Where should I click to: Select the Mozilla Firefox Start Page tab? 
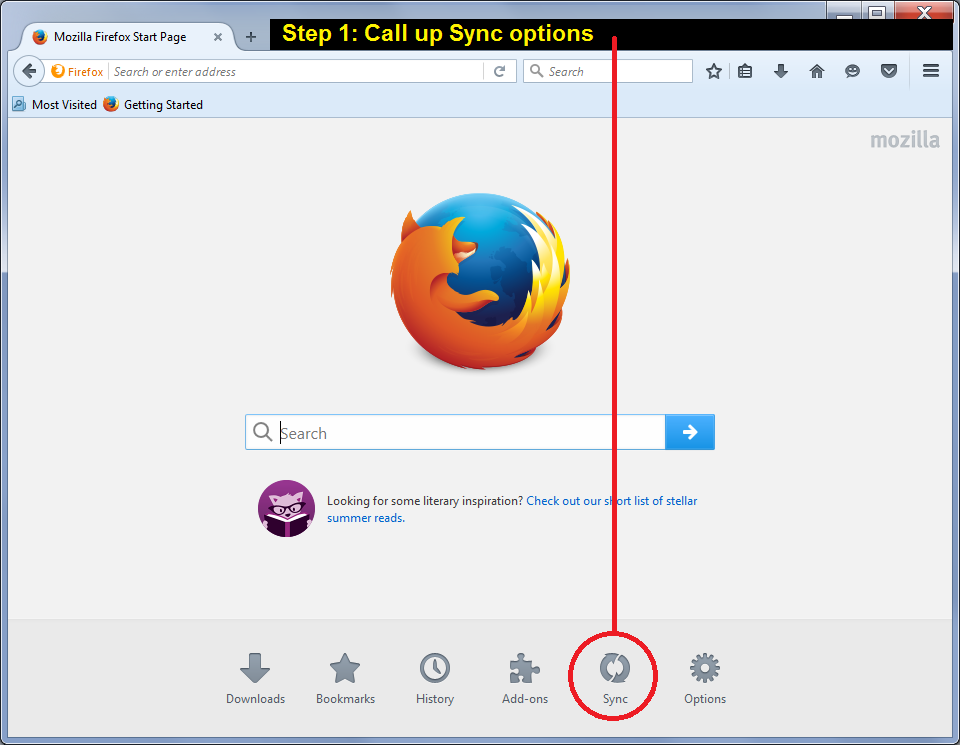point(122,37)
